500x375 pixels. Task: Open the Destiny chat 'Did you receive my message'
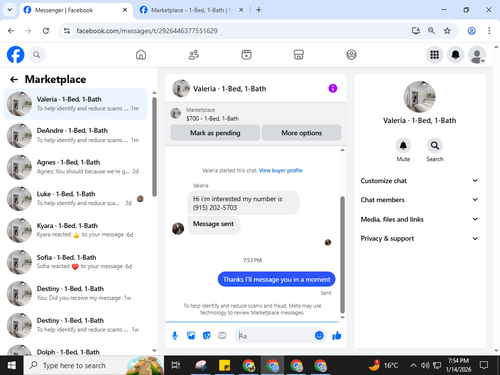(x=75, y=293)
